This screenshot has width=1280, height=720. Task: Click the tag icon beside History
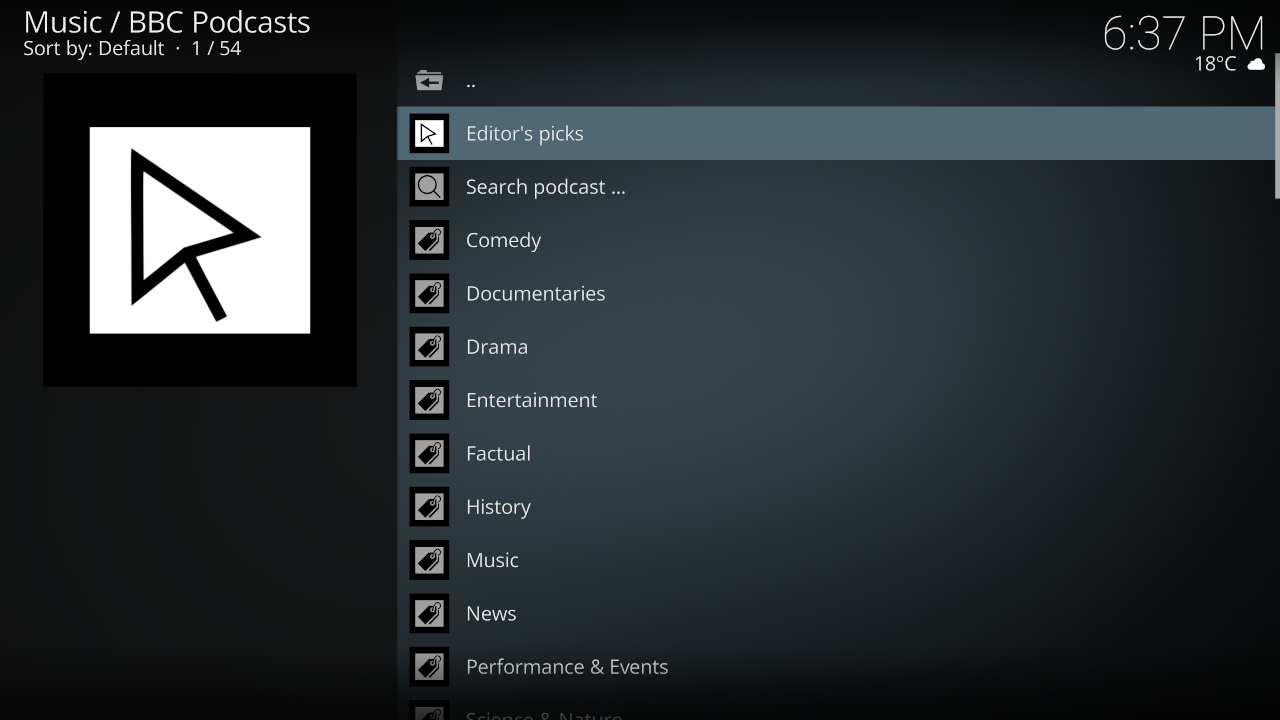pyautogui.click(x=429, y=507)
